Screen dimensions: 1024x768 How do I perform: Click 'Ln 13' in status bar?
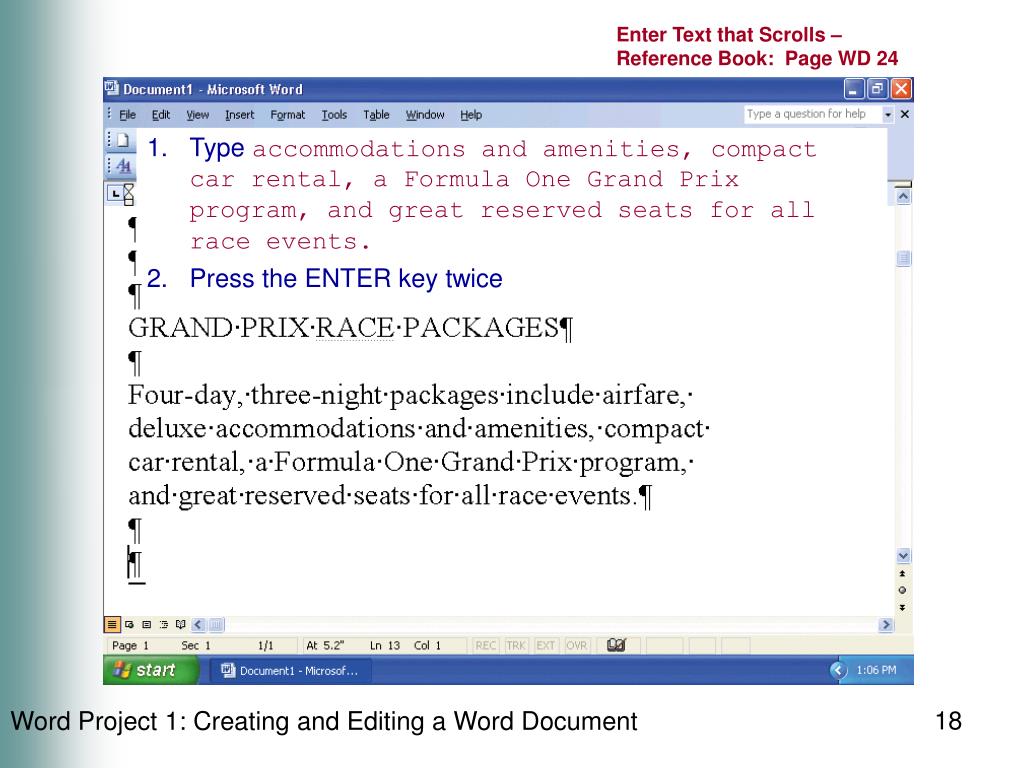click(385, 645)
